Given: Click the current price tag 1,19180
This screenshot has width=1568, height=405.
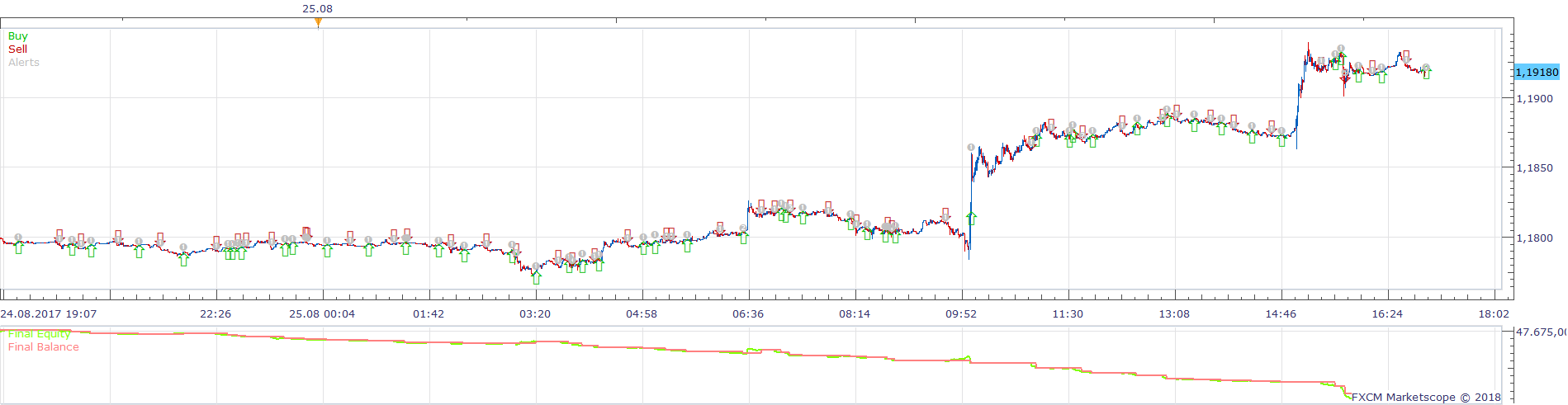Looking at the screenshot, I should [1537, 73].
